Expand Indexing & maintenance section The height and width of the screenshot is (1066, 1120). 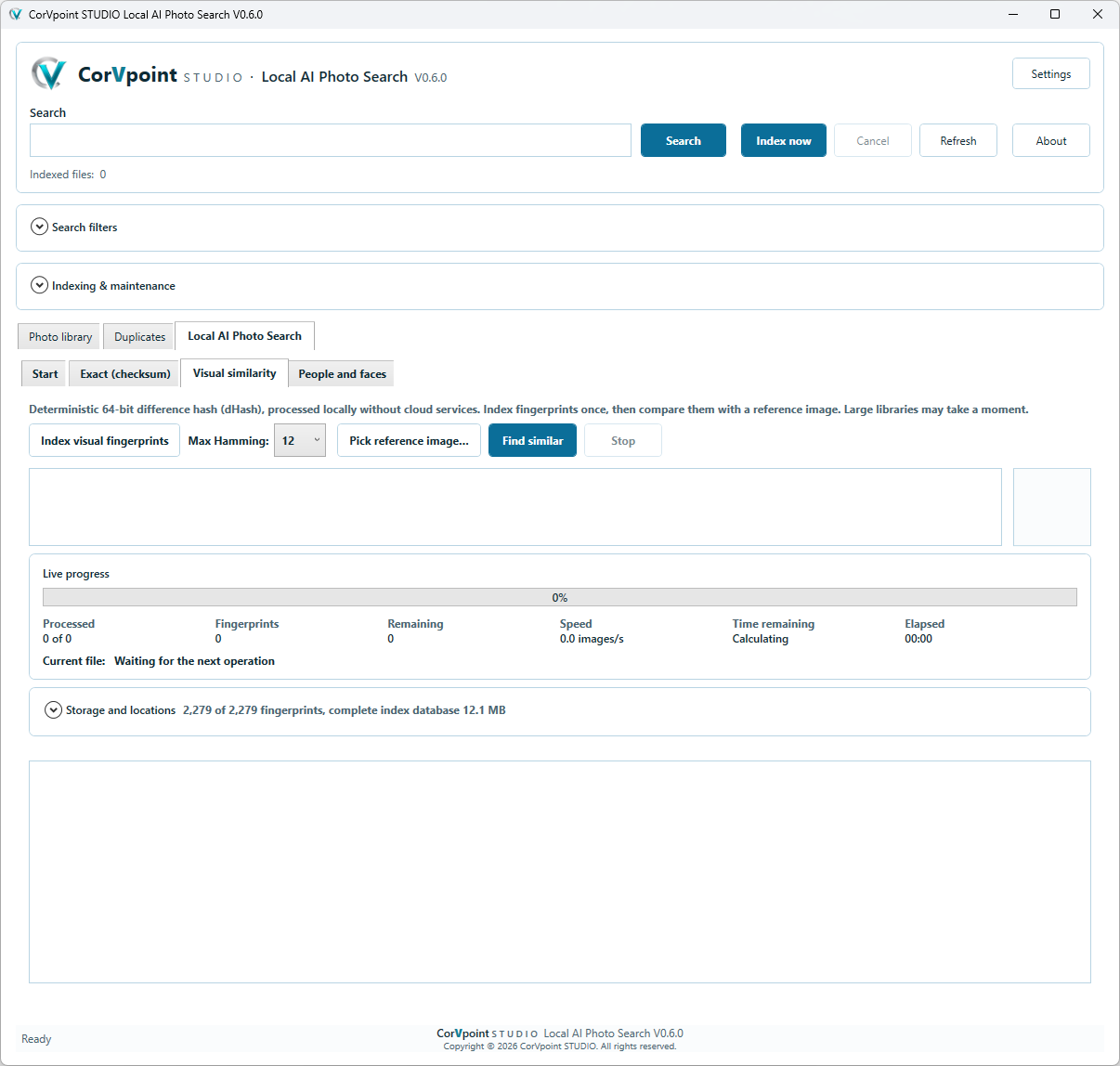[x=39, y=285]
